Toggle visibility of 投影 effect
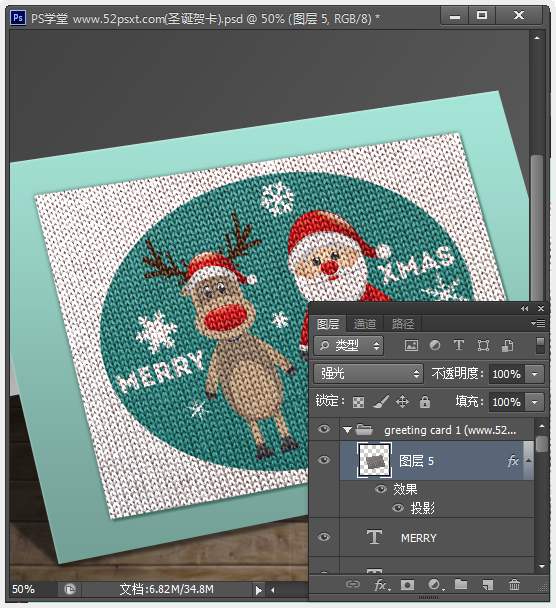The height and width of the screenshot is (608, 556). click(398, 508)
